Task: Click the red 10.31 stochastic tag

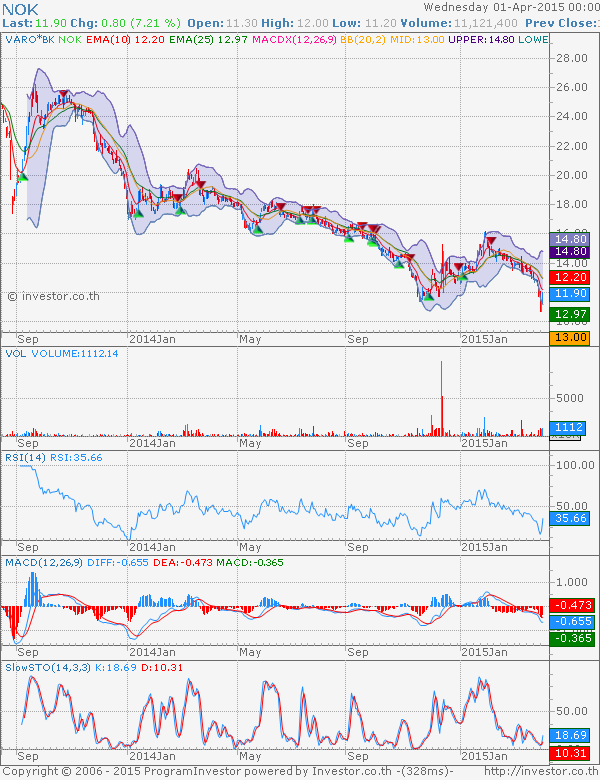Action: pos(570,753)
